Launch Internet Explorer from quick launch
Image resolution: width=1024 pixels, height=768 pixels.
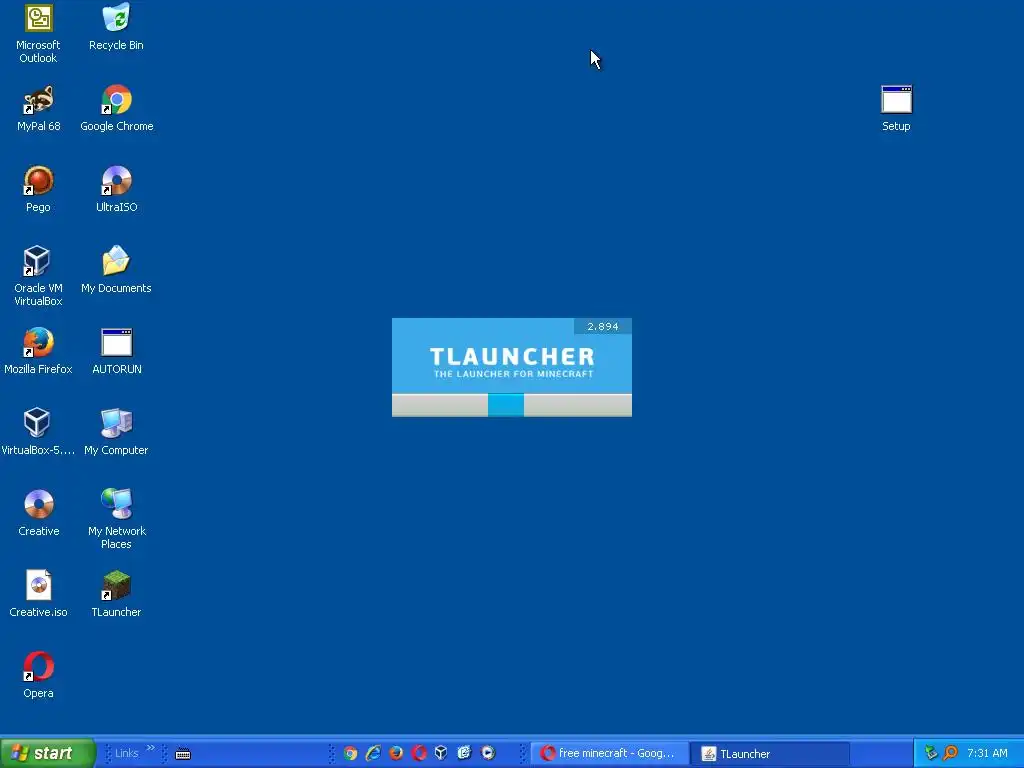374,754
